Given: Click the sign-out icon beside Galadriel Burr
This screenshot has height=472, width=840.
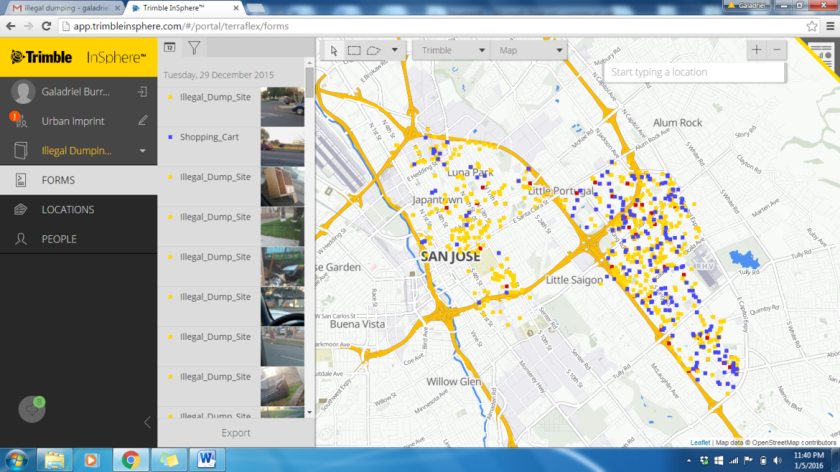Looking at the screenshot, I should 142,92.
